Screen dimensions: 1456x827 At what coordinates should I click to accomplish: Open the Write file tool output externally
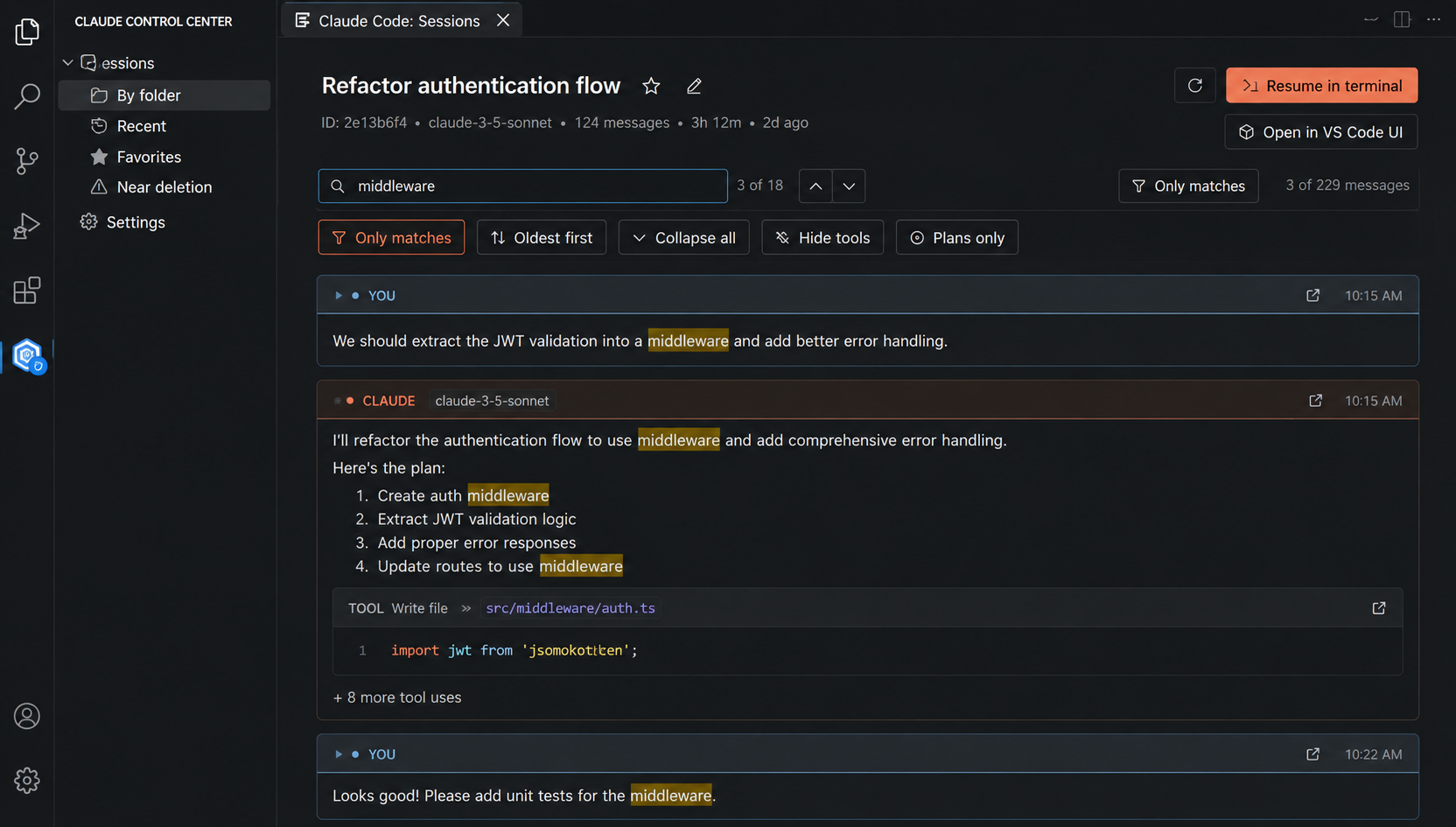pyautogui.click(x=1379, y=608)
